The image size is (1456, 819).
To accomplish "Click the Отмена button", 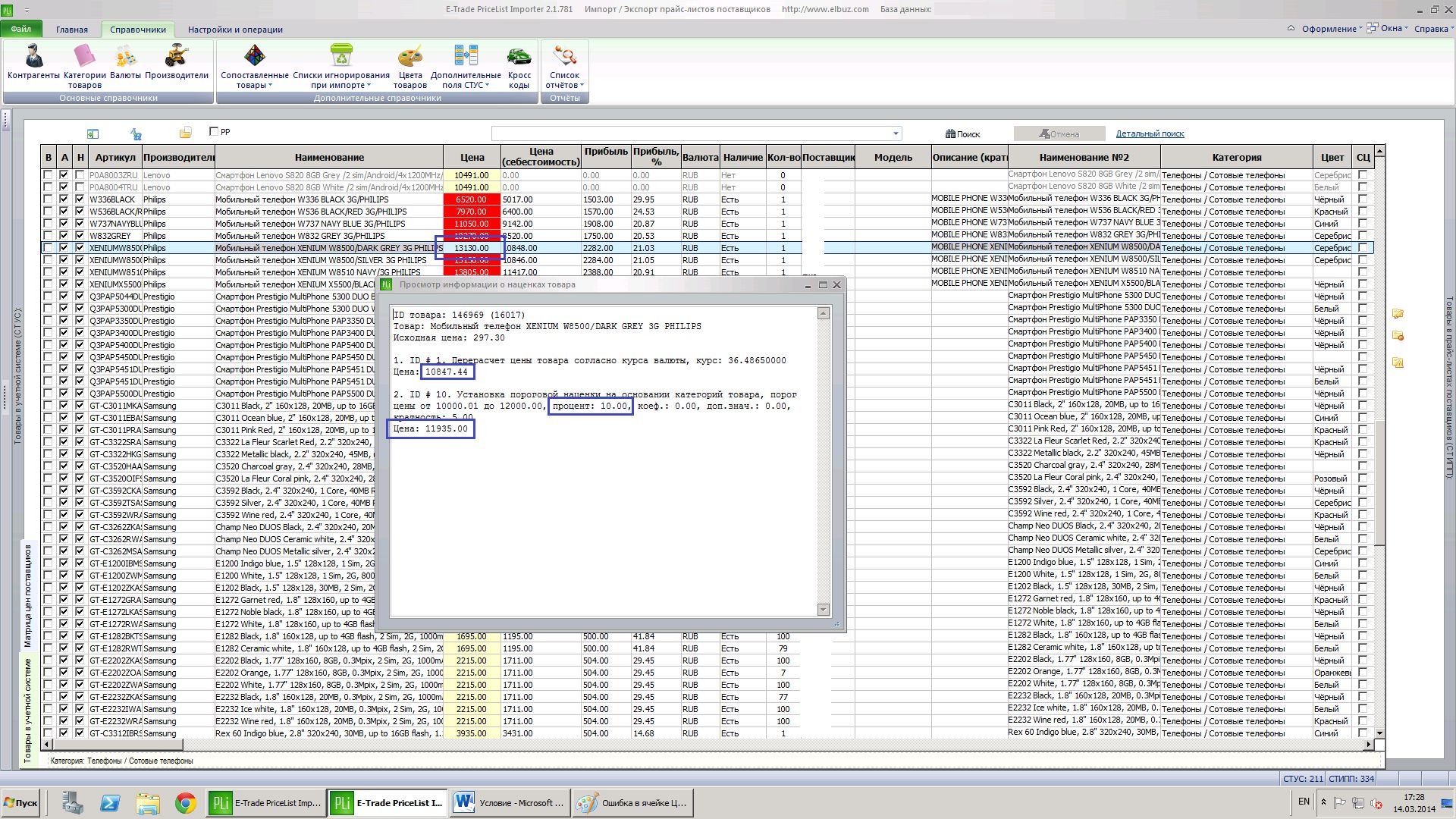I will point(1059,134).
